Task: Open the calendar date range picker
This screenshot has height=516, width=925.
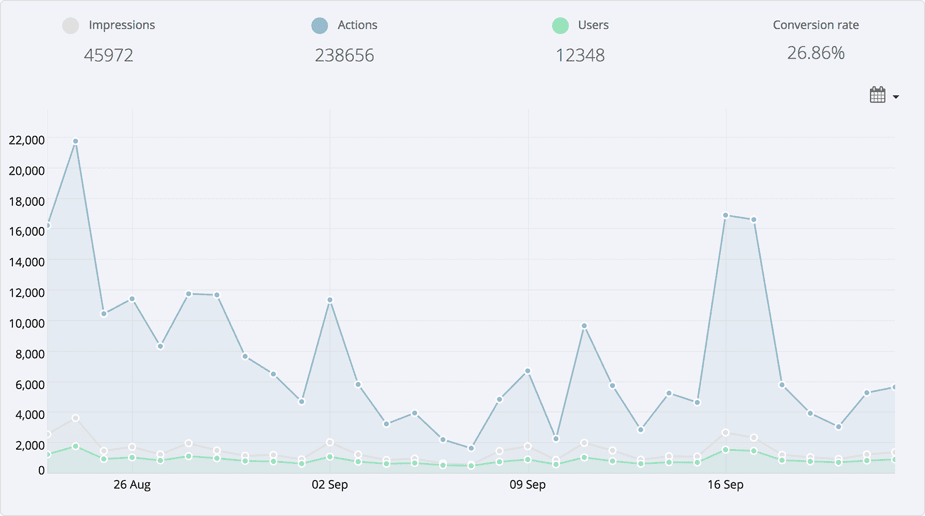Action: 877,95
